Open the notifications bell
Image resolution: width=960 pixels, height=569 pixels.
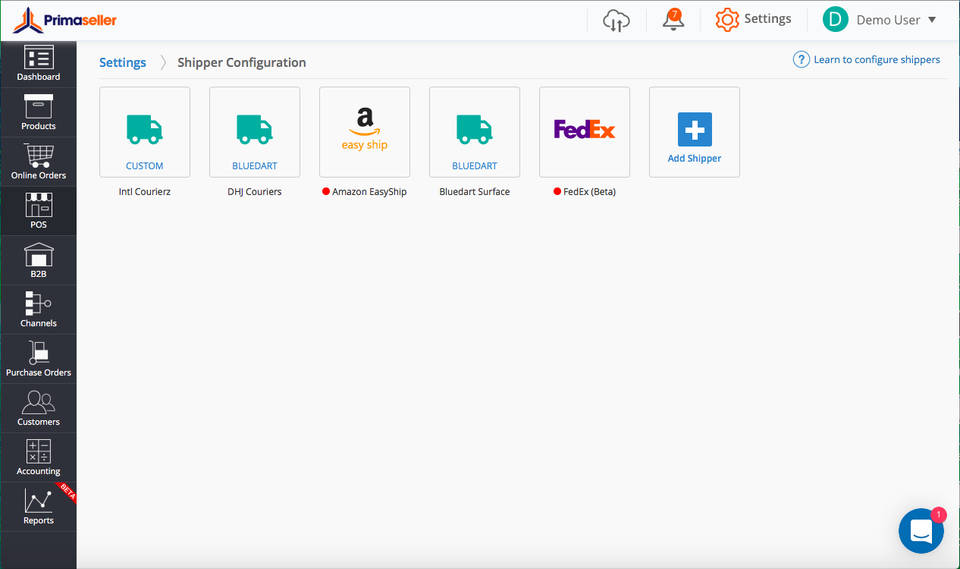pos(673,20)
